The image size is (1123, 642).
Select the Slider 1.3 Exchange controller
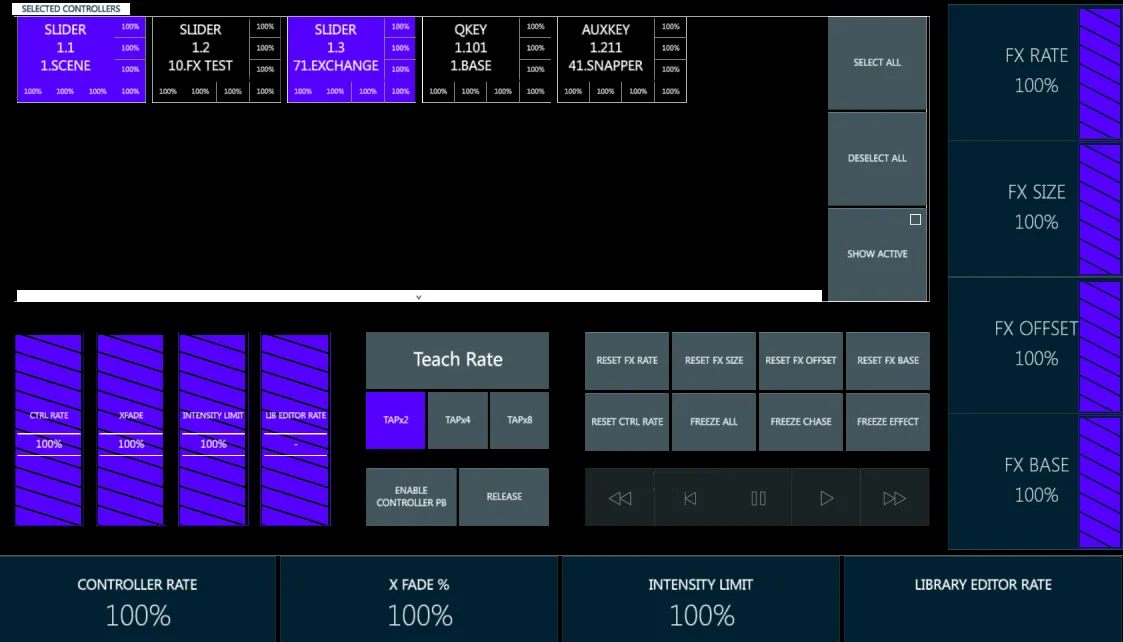point(352,60)
